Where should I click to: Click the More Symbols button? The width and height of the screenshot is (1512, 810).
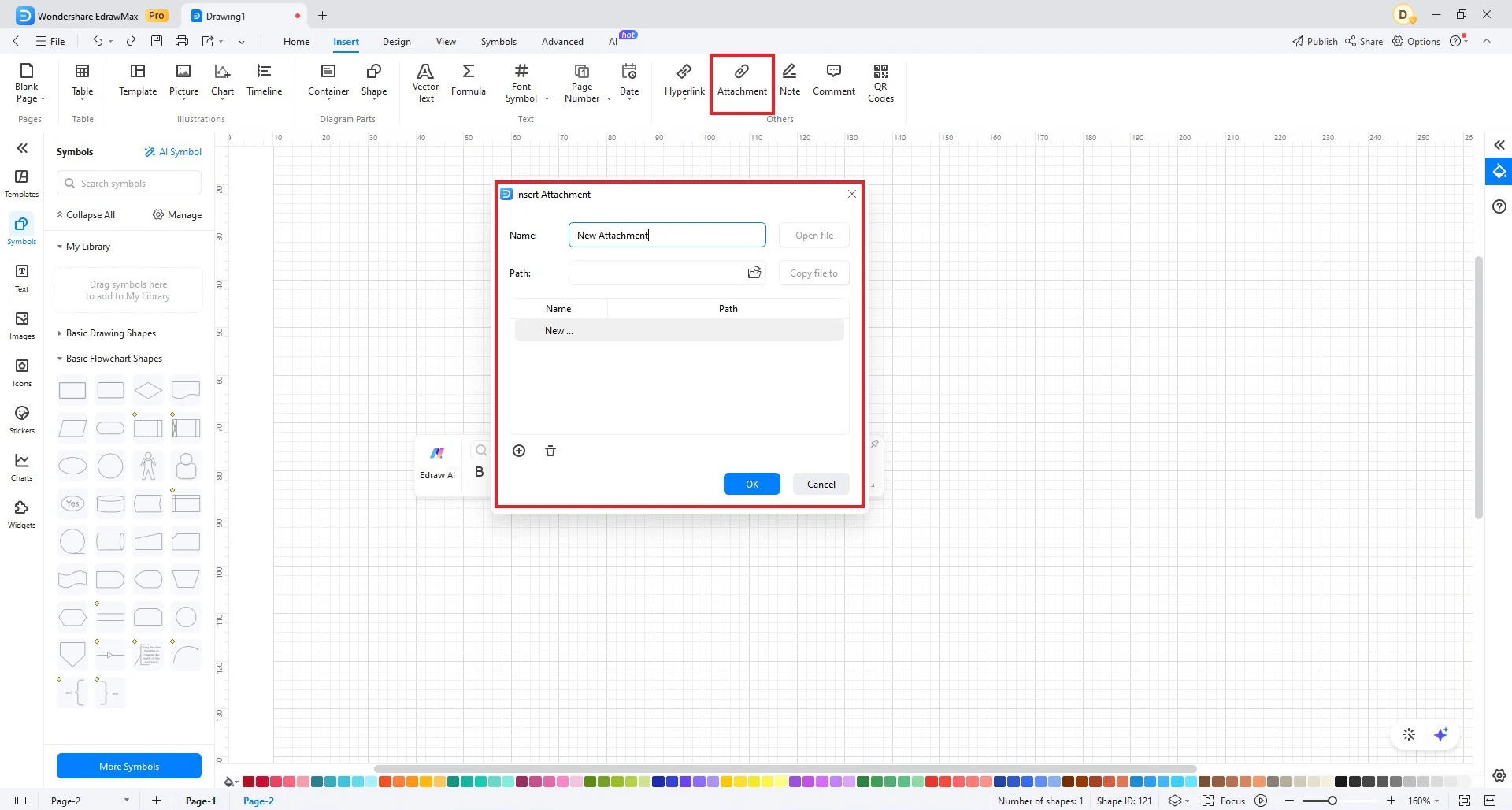tap(129, 766)
